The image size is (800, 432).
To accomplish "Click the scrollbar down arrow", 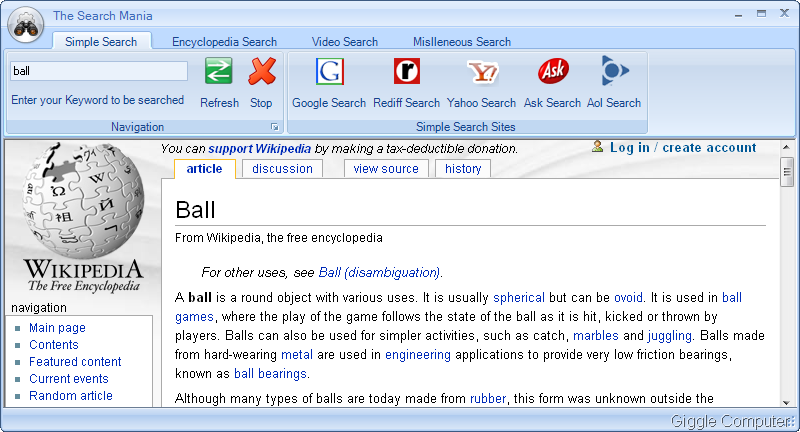I will pos(786,402).
